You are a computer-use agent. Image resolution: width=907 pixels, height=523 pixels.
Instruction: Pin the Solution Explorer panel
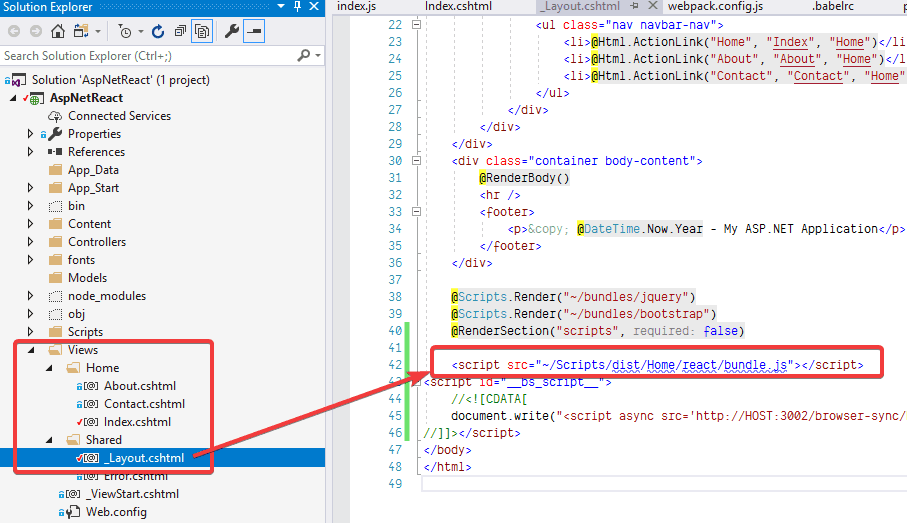click(297, 7)
